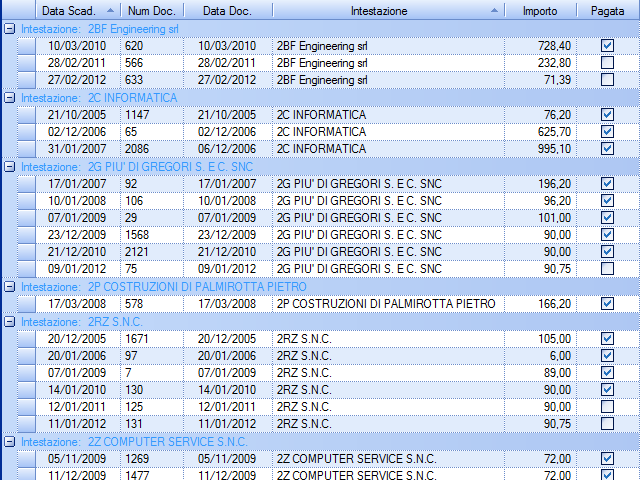Screen dimensions: 640x480
Task: Collapse the 2Z COMPUTER SERVICE S.N.C. group
Action: pyautogui.click(x=9, y=442)
